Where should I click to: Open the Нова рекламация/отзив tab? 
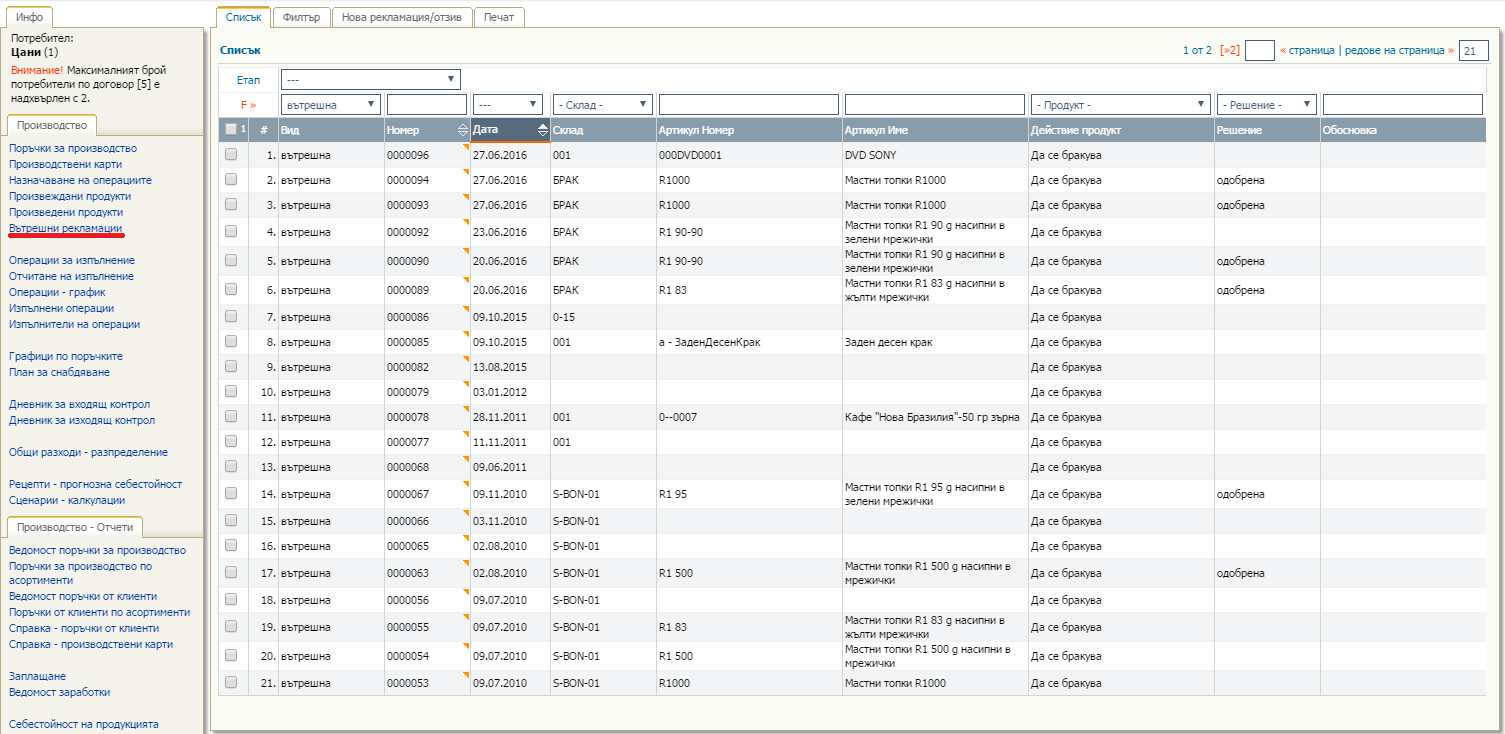[402, 17]
